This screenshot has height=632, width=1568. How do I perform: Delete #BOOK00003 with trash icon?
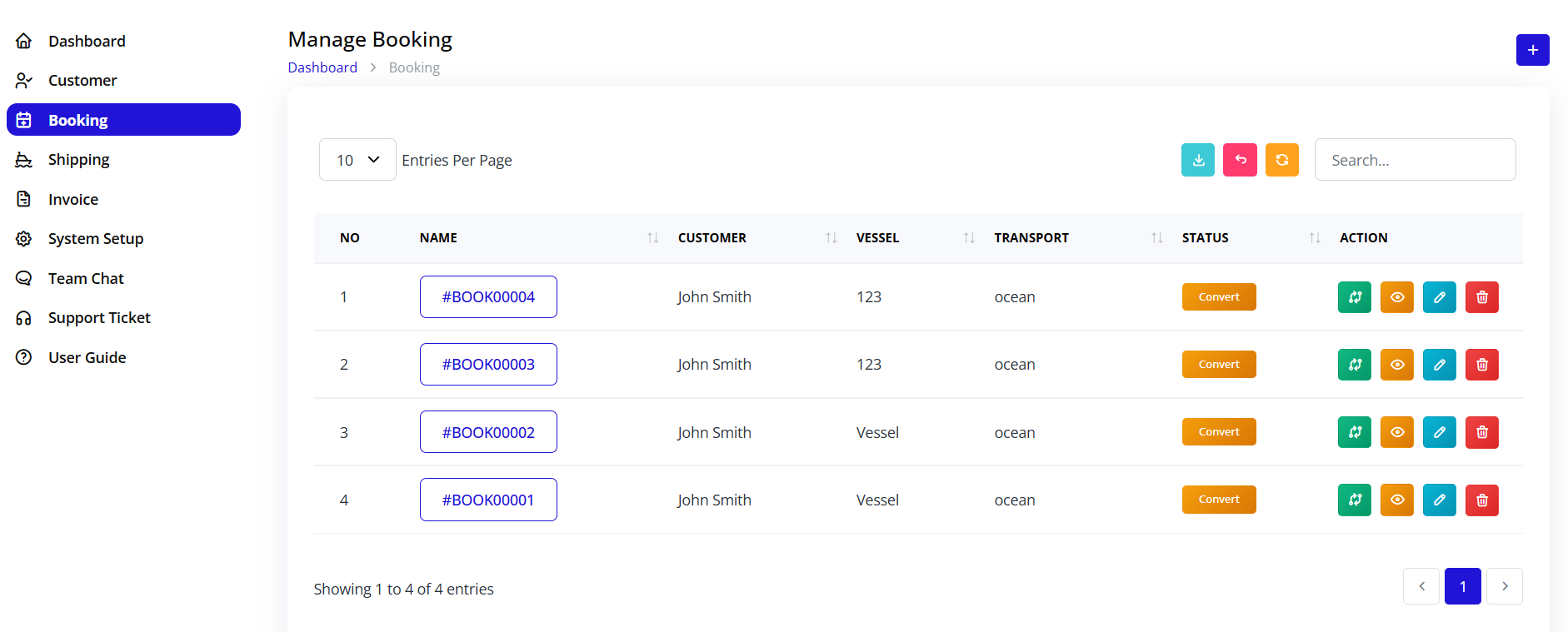[1482, 365]
